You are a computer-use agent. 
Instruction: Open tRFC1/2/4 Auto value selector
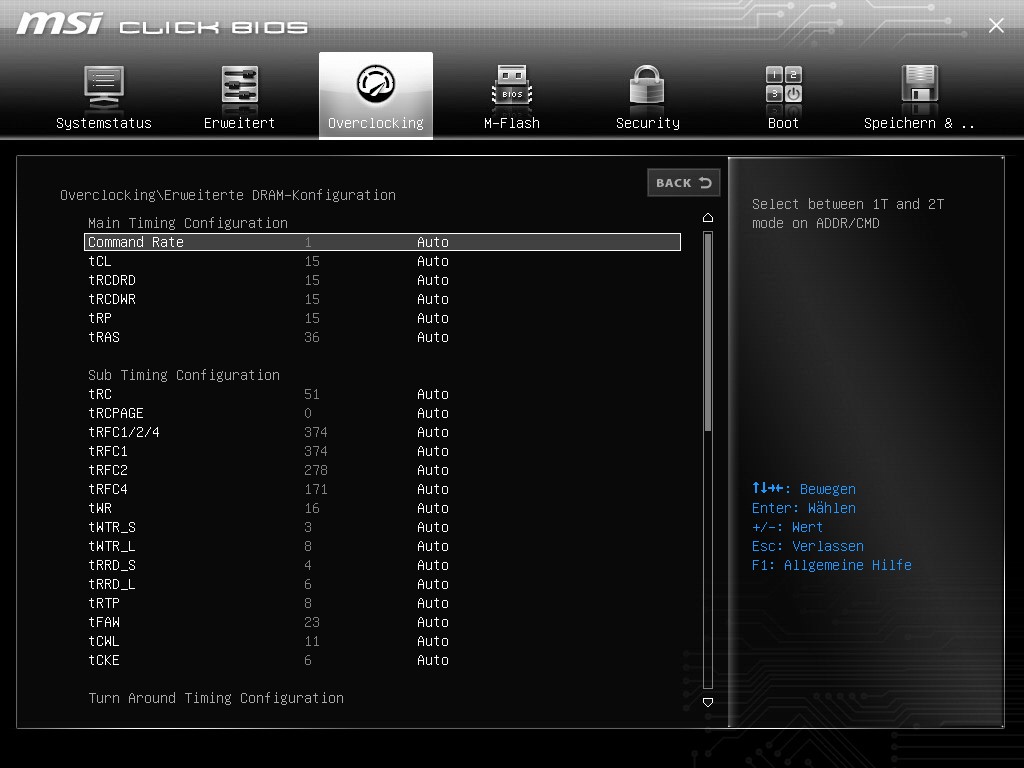(x=432, y=432)
